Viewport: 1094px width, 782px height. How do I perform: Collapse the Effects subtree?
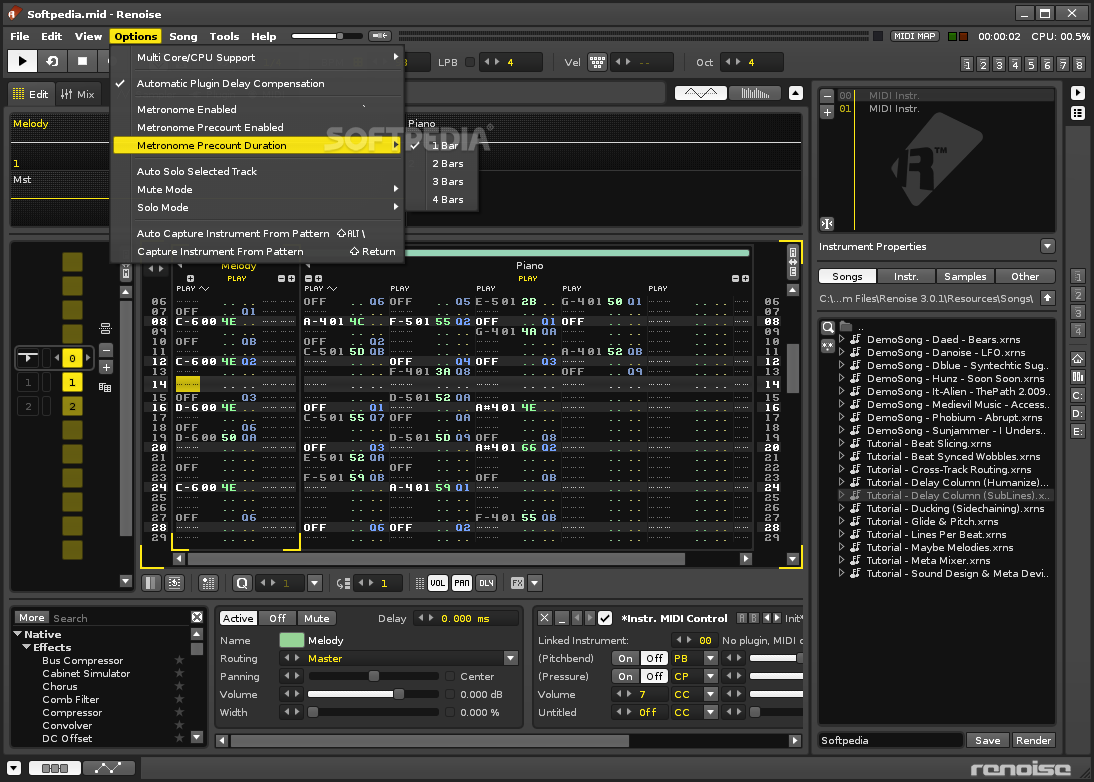[26, 647]
